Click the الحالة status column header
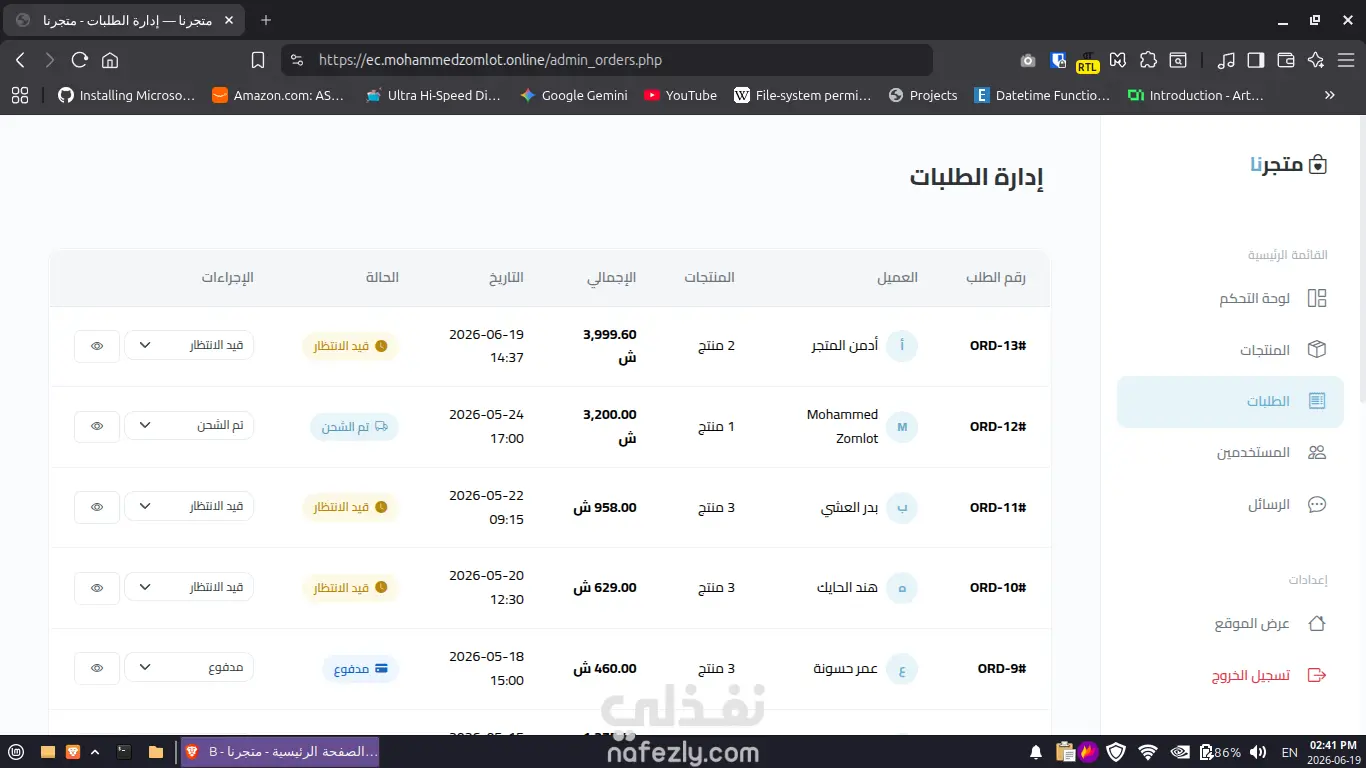This screenshot has height=768, width=1366. coord(383,277)
